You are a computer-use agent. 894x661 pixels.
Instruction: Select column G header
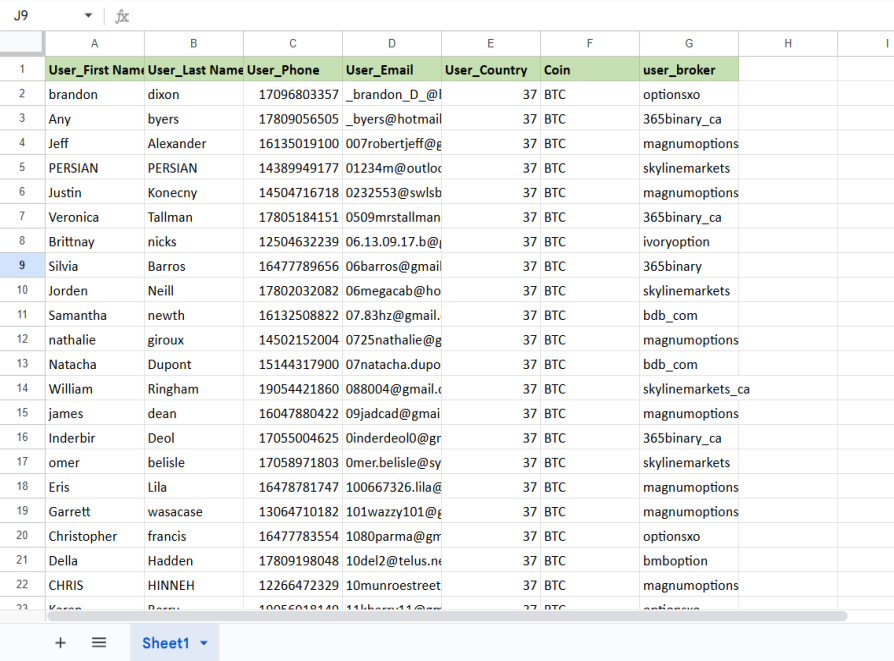[689, 43]
